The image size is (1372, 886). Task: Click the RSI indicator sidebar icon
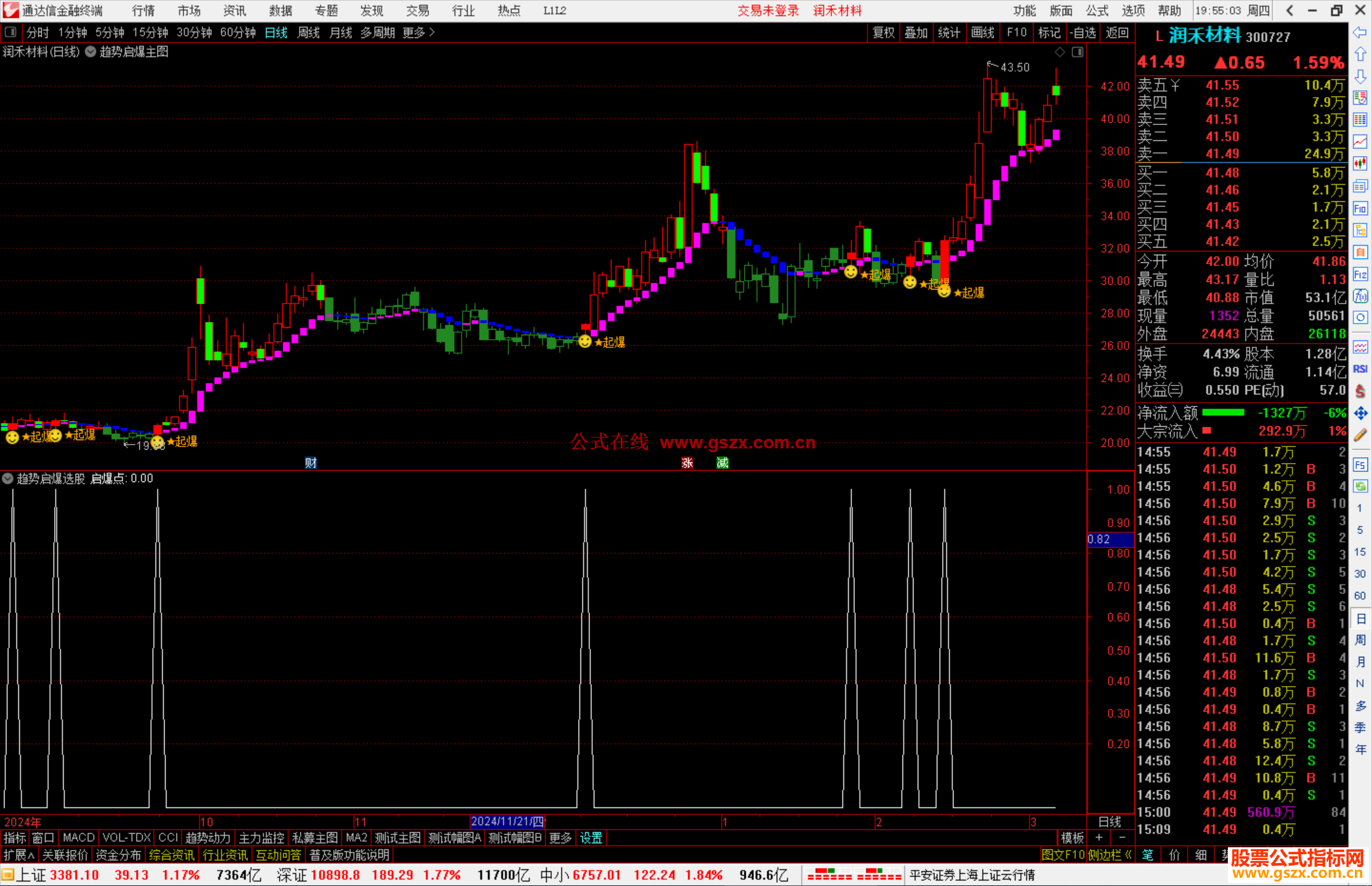(x=1360, y=369)
